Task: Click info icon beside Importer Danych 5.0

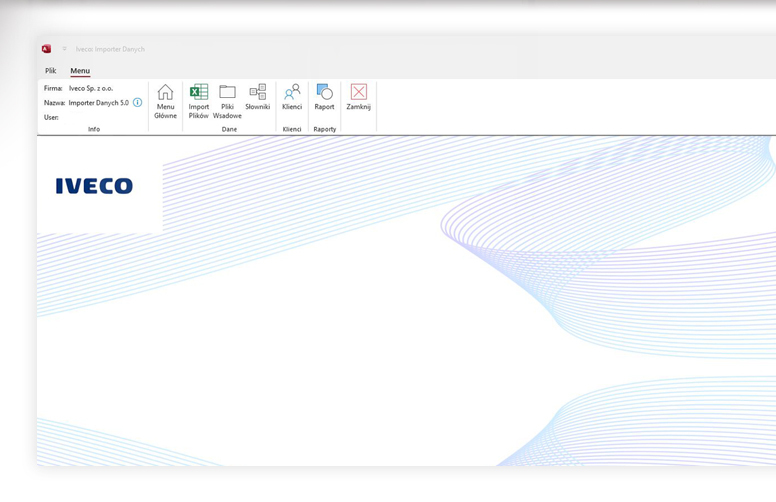Action: 138,103
